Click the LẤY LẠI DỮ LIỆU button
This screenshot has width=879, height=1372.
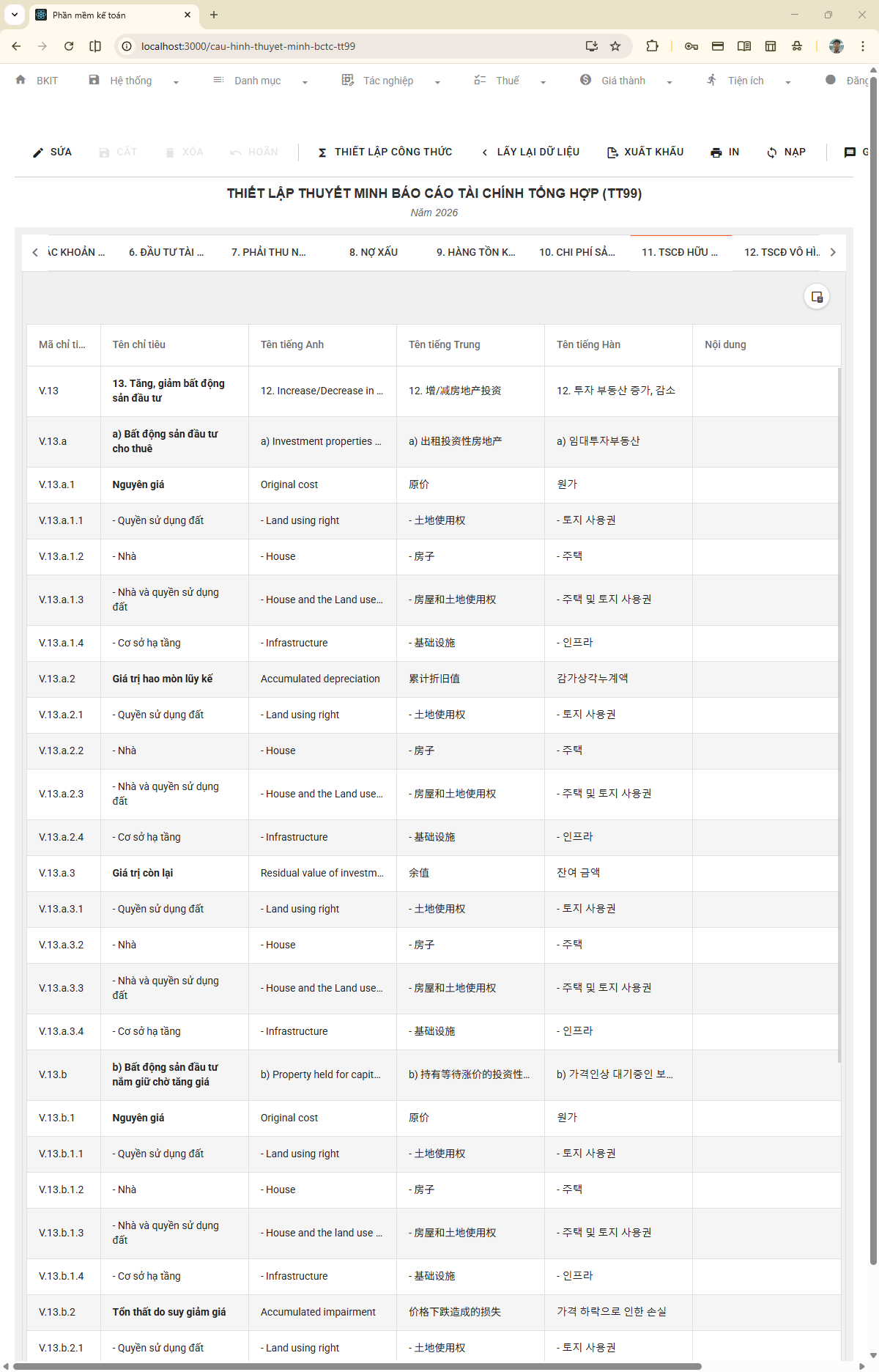531,152
